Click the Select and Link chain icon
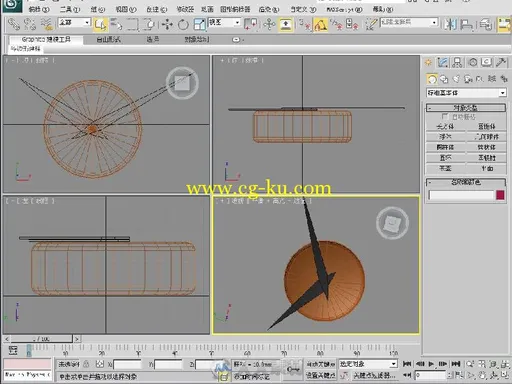Screen dimensions: 512x384 13,24
